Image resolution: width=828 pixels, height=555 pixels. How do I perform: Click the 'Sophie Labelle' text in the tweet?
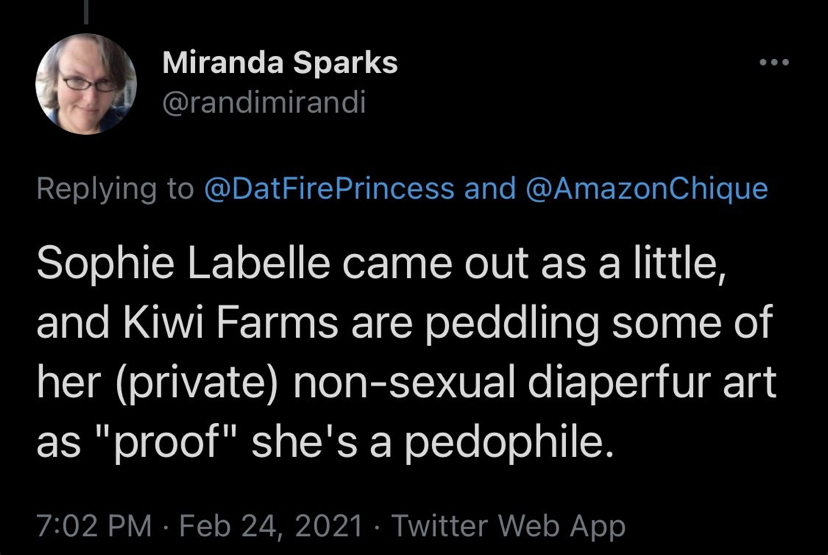pyautogui.click(x=183, y=264)
